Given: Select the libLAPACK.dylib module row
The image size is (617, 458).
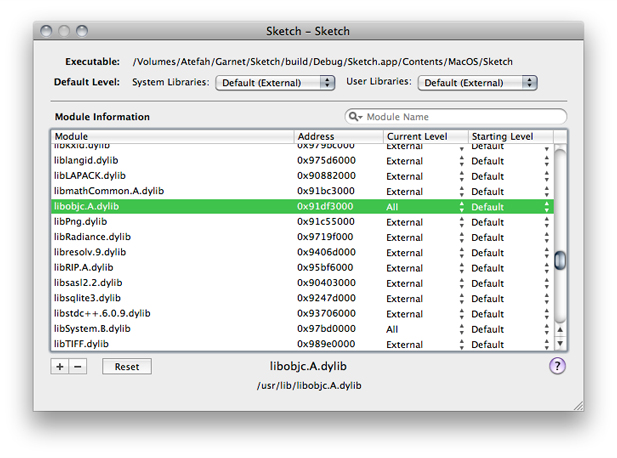Looking at the screenshot, I should point(303,176).
